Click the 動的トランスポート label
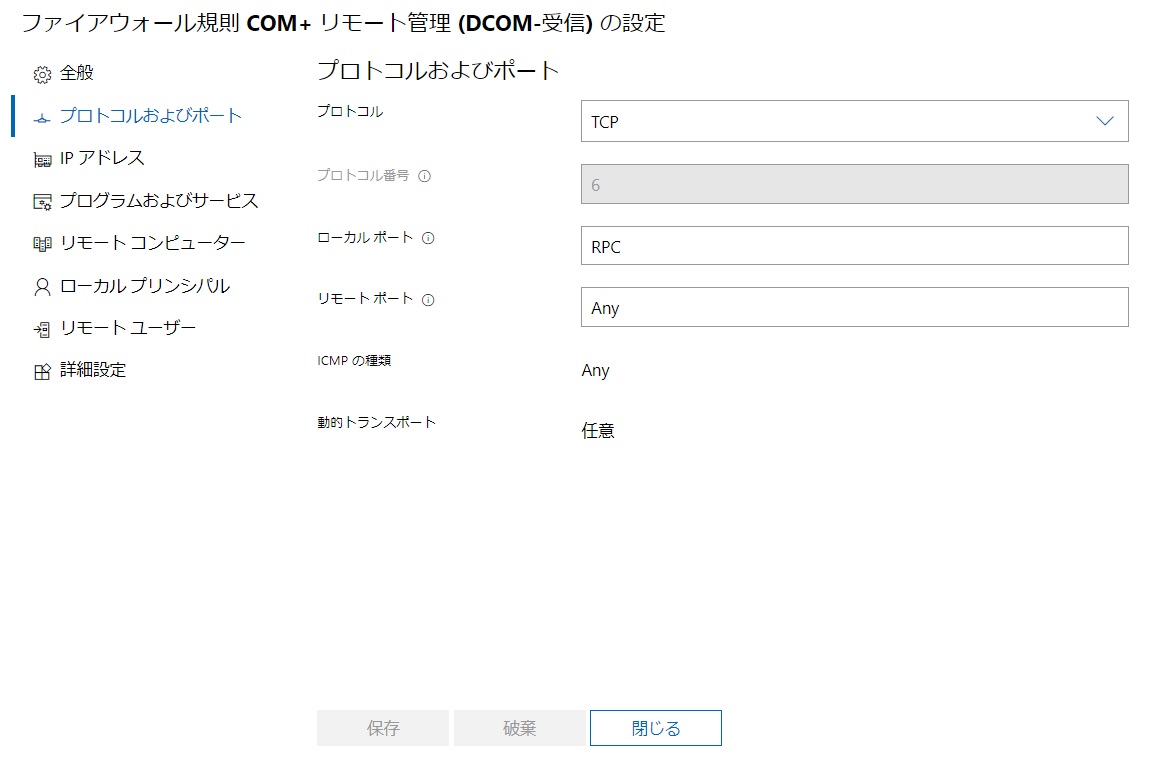The image size is (1160, 757). tap(377, 422)
